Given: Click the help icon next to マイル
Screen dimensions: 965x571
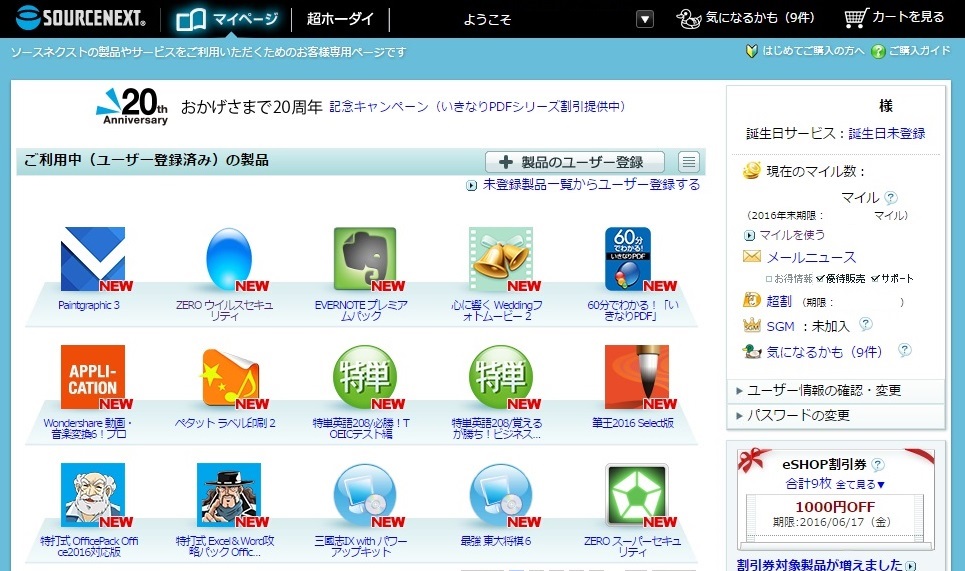Looking at the screenshot, I should (x=891, y=198).
